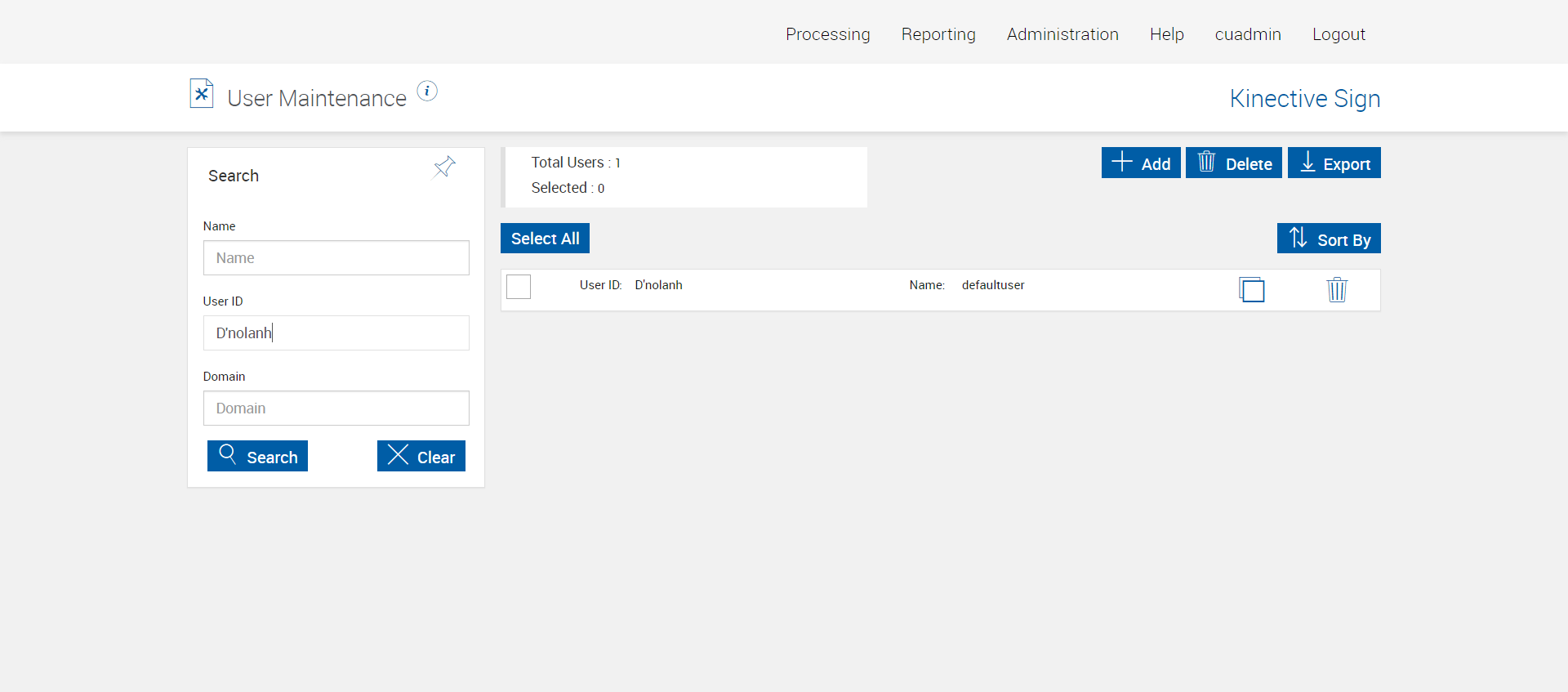
Task: Click the Add user button
Action: pyautogui.click(x=1141, y=163)
